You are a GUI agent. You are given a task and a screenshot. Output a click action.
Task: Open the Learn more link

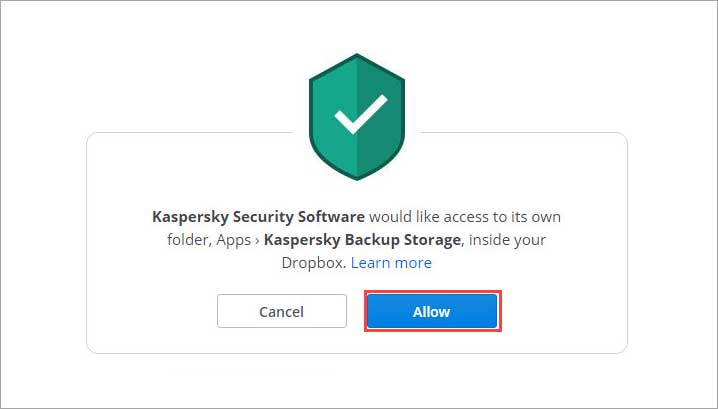(391, 263)
